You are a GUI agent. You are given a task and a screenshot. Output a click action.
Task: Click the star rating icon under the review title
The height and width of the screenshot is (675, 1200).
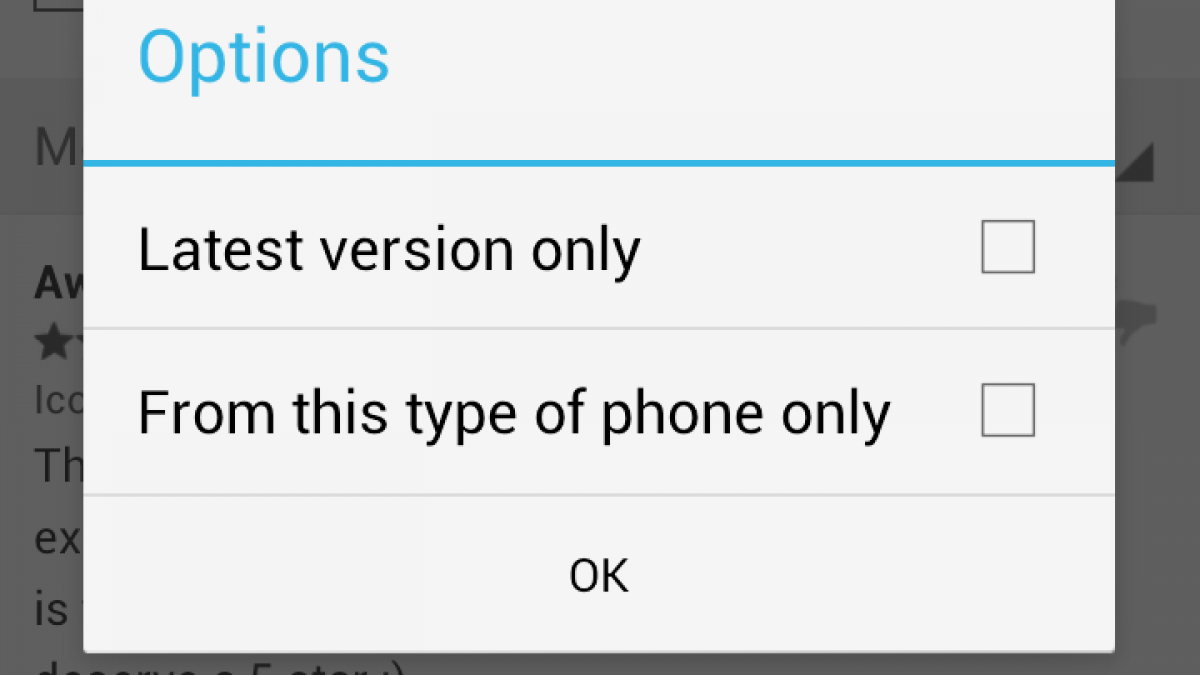click(x=59, y=343)
